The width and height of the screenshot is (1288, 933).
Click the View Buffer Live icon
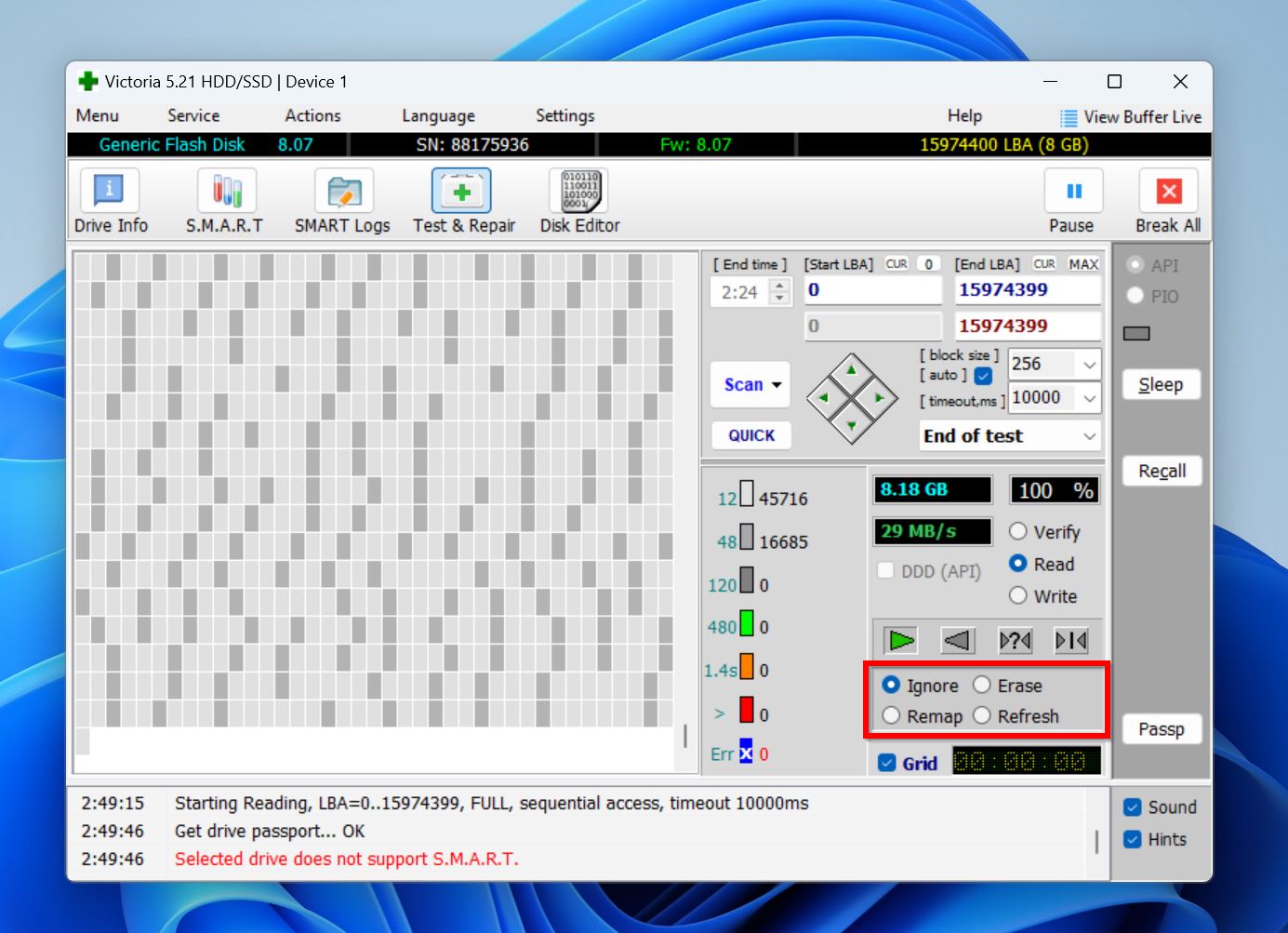pos(1069,117)
